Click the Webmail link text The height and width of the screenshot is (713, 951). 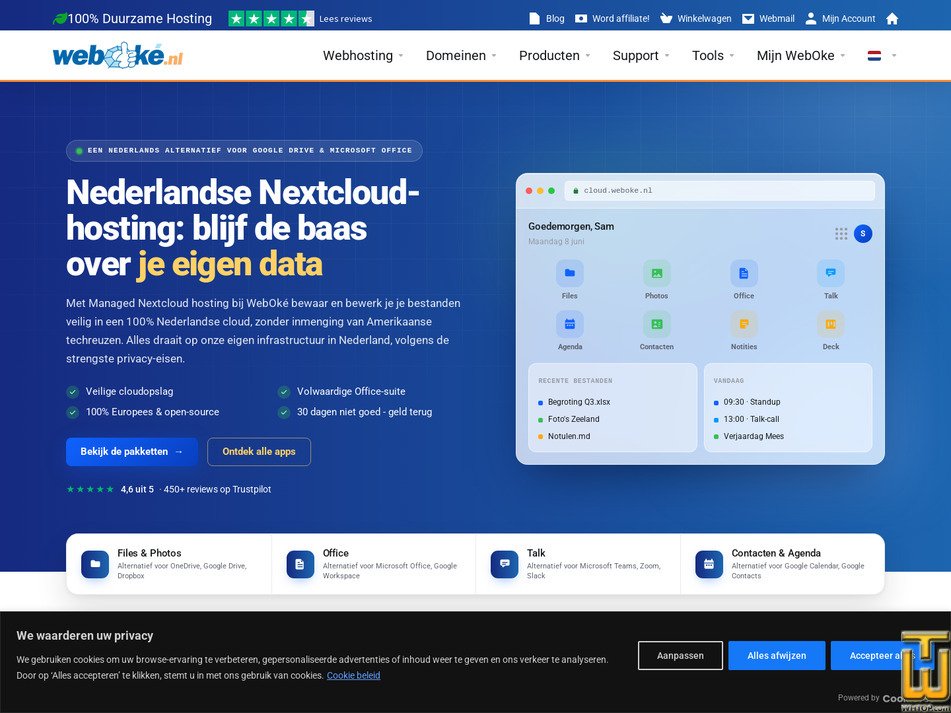tap(777, 19)
